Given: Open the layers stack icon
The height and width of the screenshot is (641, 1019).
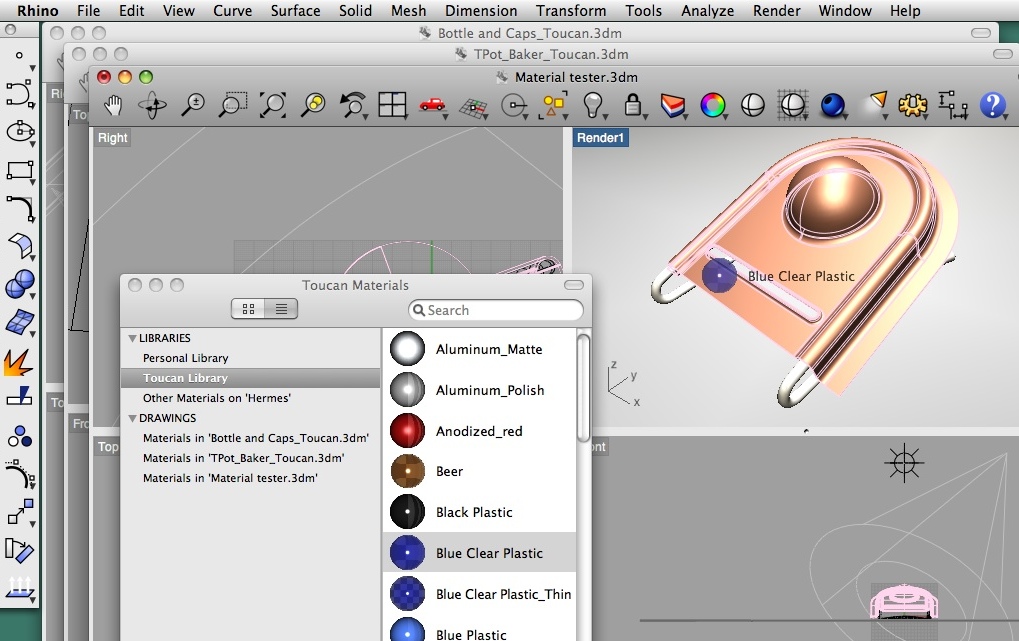Looking at the screenshot, I should (673, 104).
